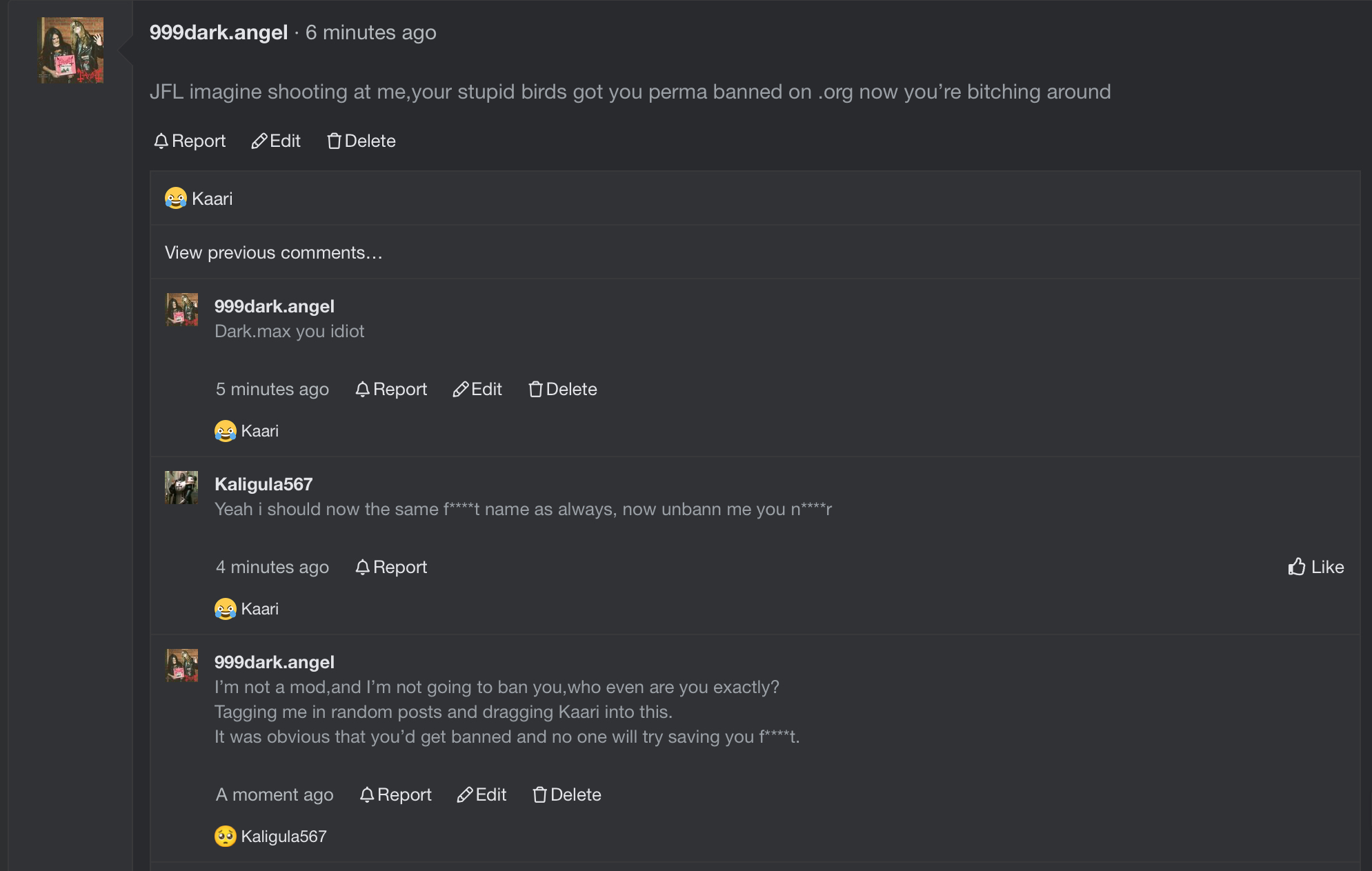This screenshot has width=1372, height=871.
Task: Open Kaligula567's profile from comment username
Action: pos(264,484)
